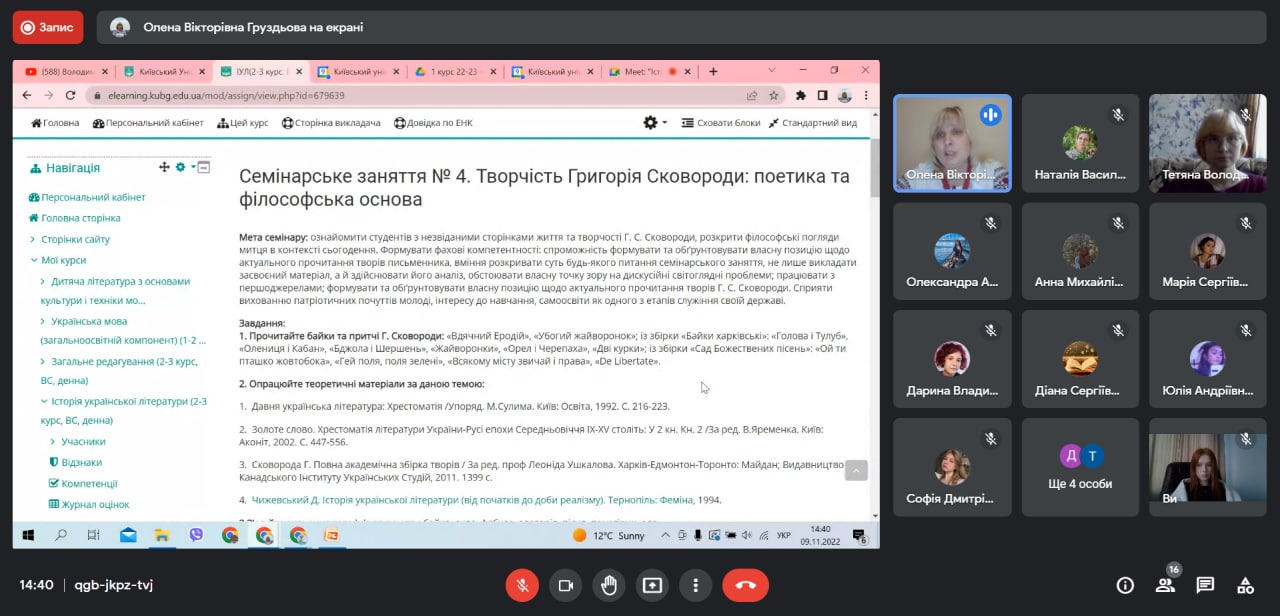Click Наталія Васил... participant avatar
Image resolution: width=1280 pixels, height=616 pixels.
point(1080,143)
